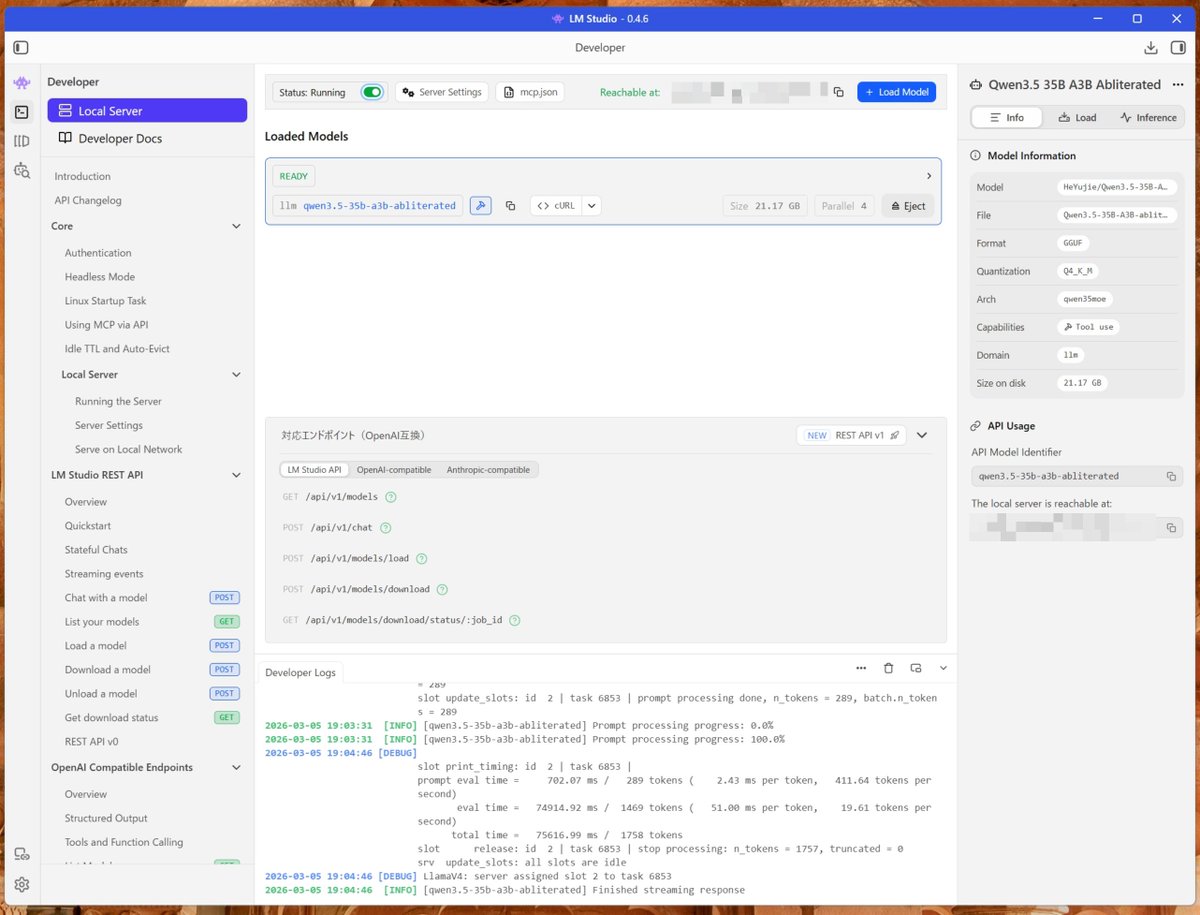Copy the cURL command button
The width and height of the screenshot is (1200, 915).
coord(556,206)
